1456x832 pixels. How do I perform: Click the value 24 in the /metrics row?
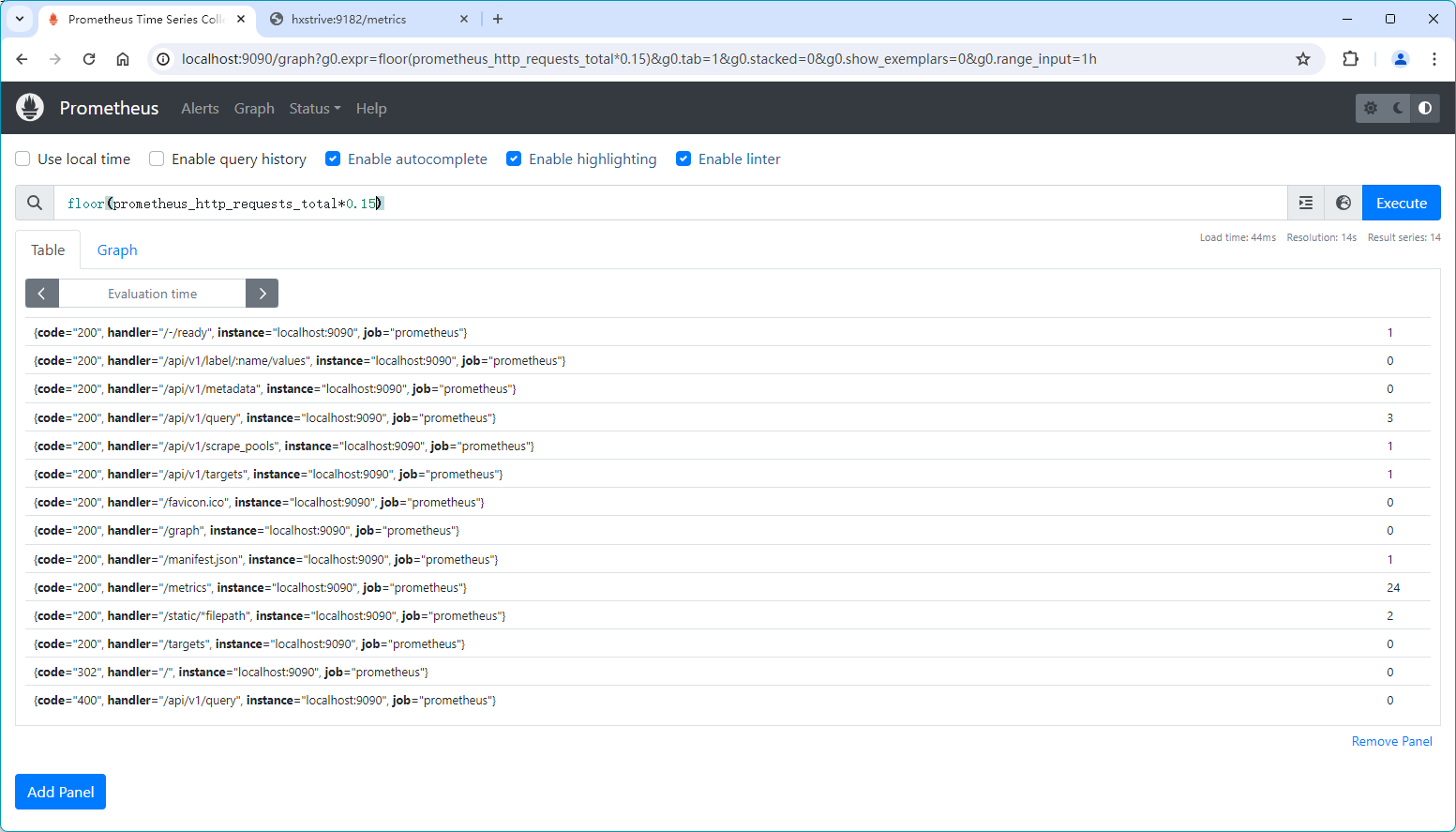pyautogui.click(x=1393, y=587)
